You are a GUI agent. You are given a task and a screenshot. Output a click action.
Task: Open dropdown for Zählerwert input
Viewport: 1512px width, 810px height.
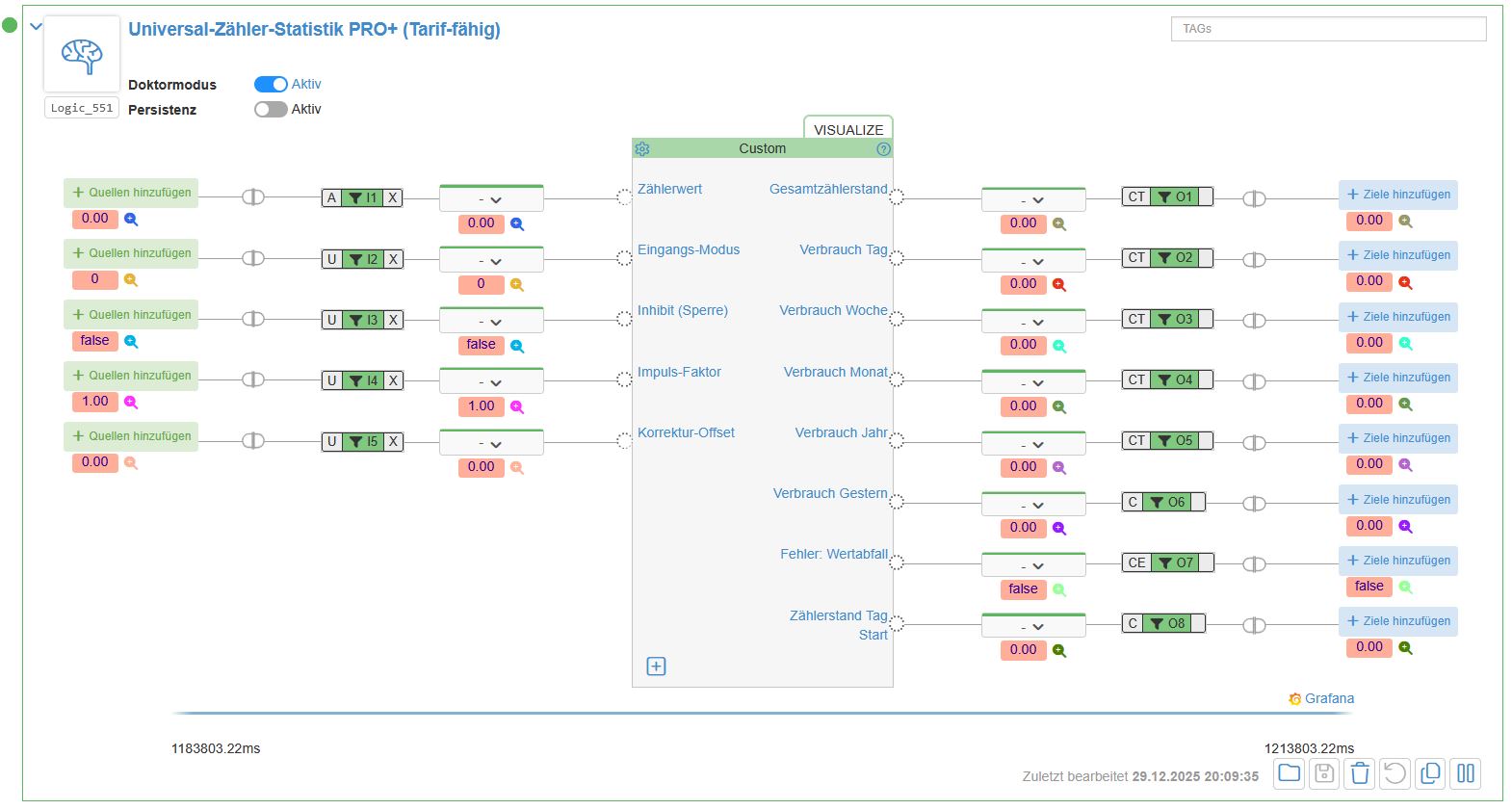[491, 199]
